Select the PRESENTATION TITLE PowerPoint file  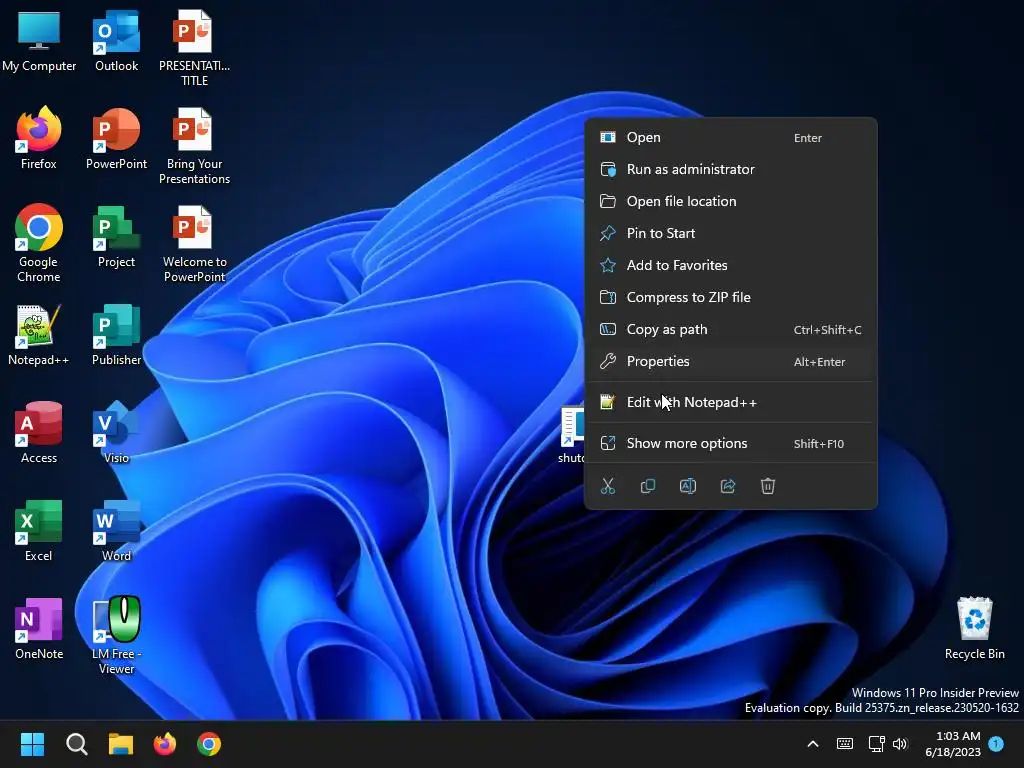(x=194, y=48)
